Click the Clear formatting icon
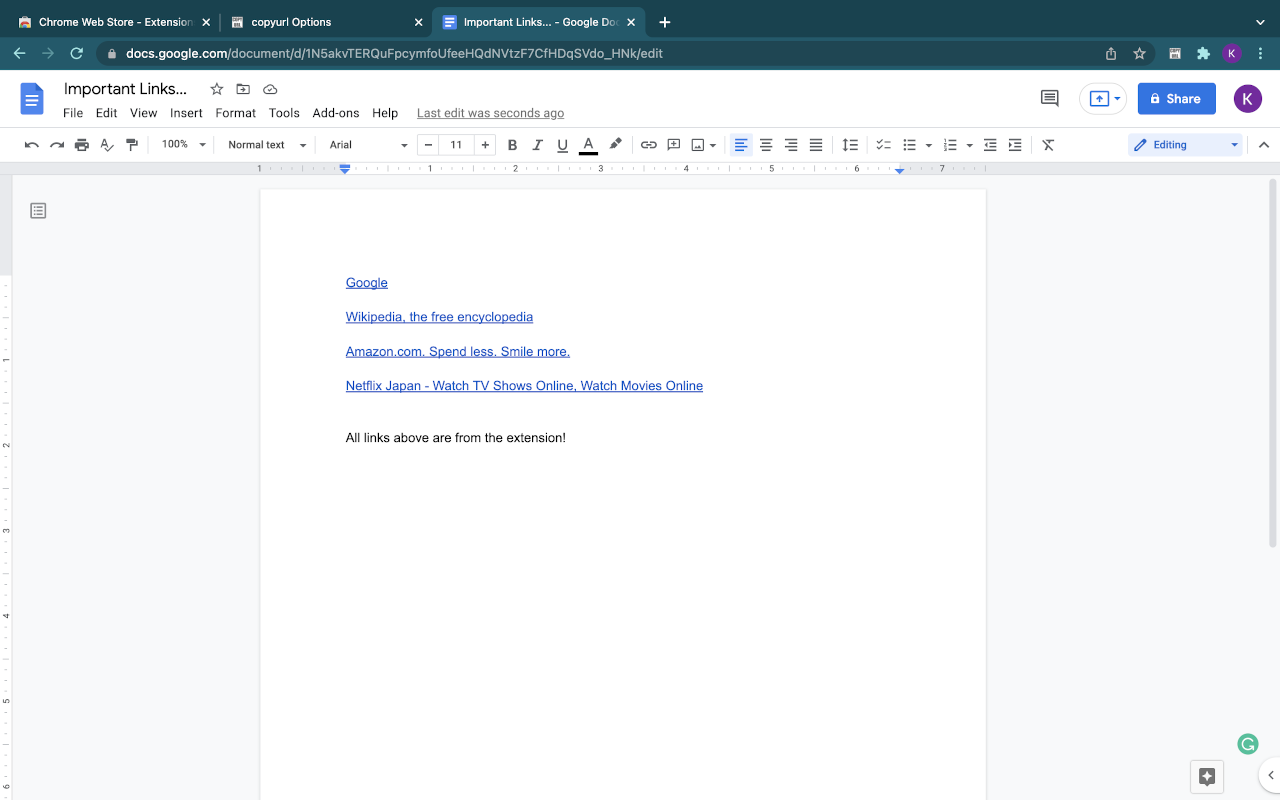The width and height of the screenshot is (1280, 800). tap(1048, 145)
